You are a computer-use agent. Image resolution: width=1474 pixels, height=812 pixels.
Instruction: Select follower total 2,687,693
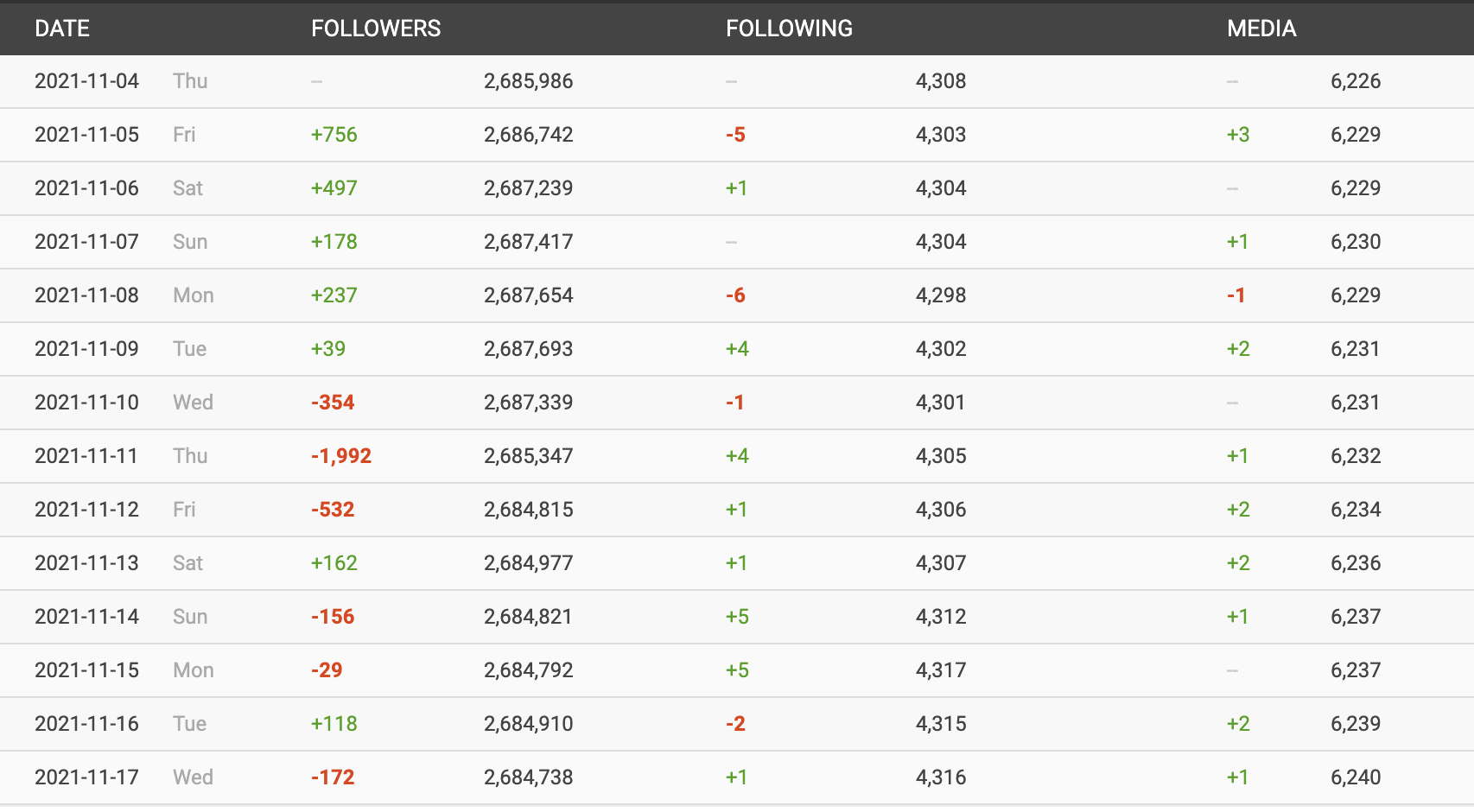point(529,349)
